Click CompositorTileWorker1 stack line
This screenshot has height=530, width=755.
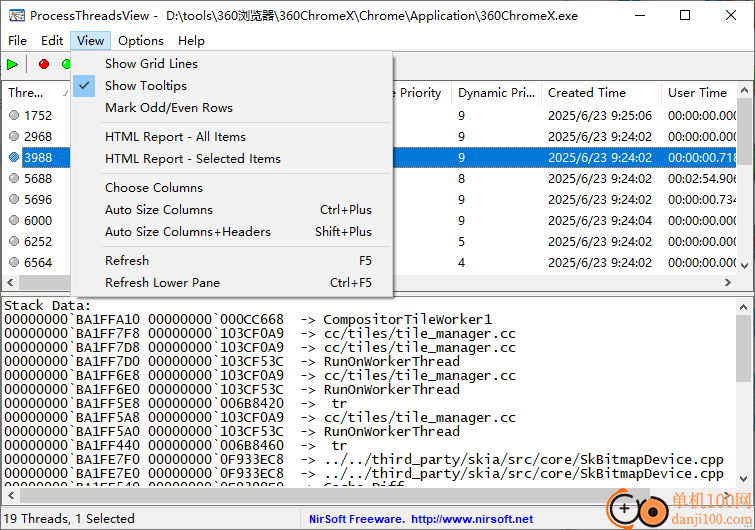click(x=248, y=320)
